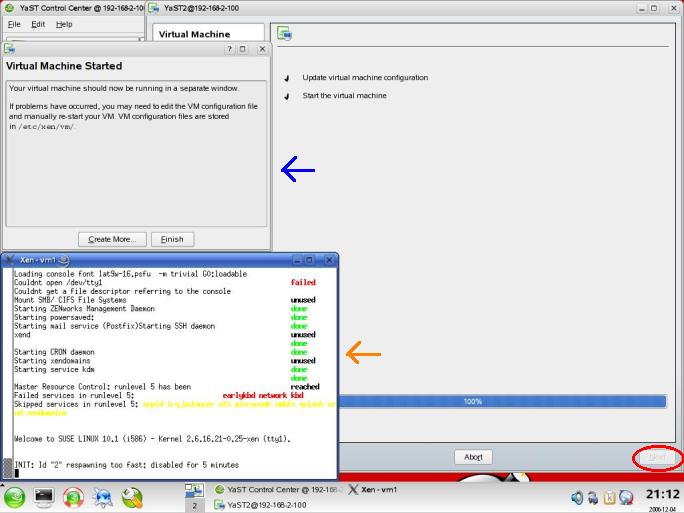Minimize the YaST2 main window
Viewport: 684px width, 513px height.
click(641, 8)
